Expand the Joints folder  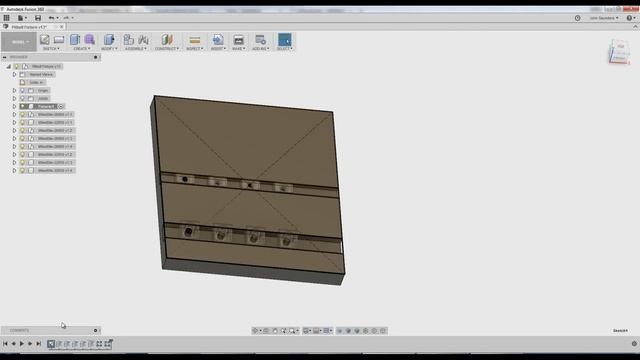pyautogui.click(x=14, y=98)
